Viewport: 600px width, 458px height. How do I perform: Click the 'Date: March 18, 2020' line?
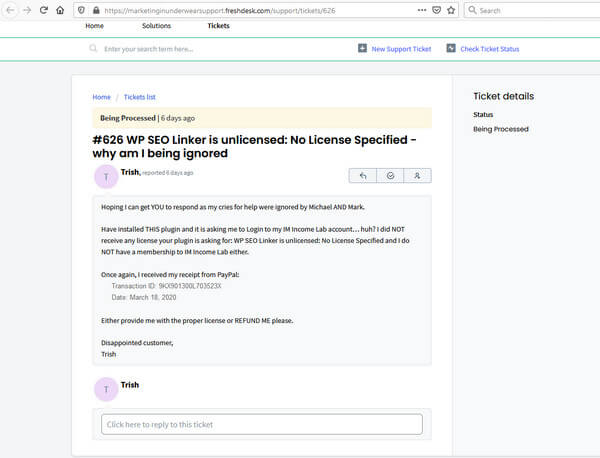(144, 297)
